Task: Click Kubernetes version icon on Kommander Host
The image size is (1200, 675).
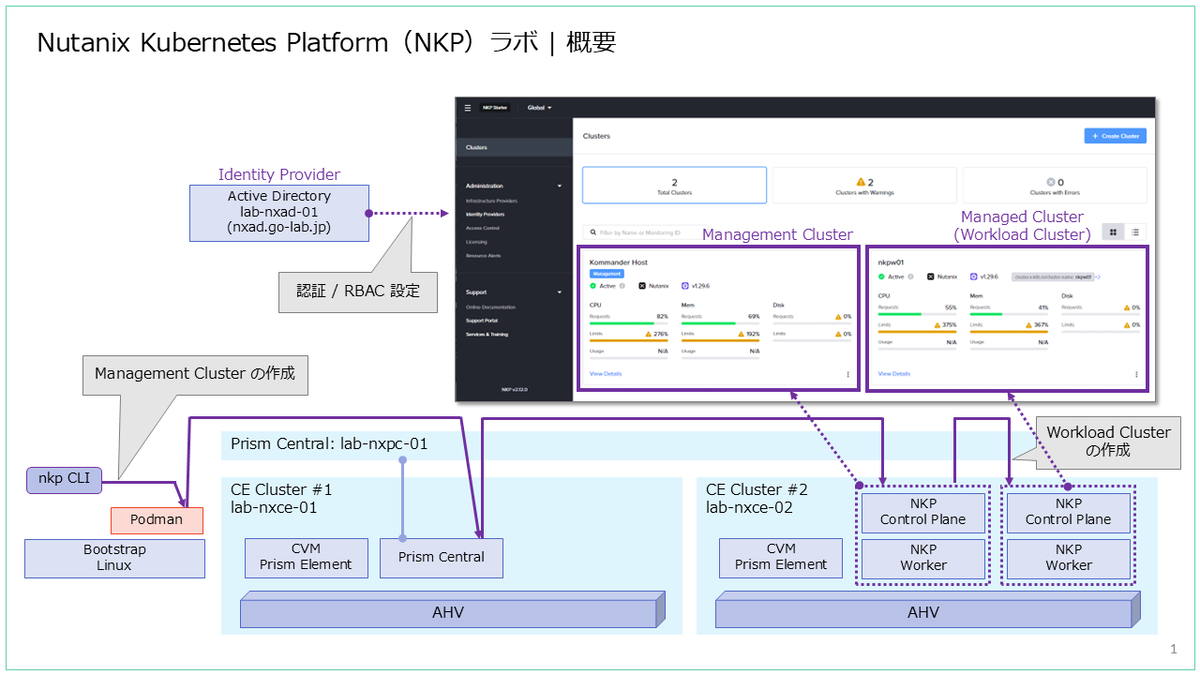Action: click(x=685, y=286)
